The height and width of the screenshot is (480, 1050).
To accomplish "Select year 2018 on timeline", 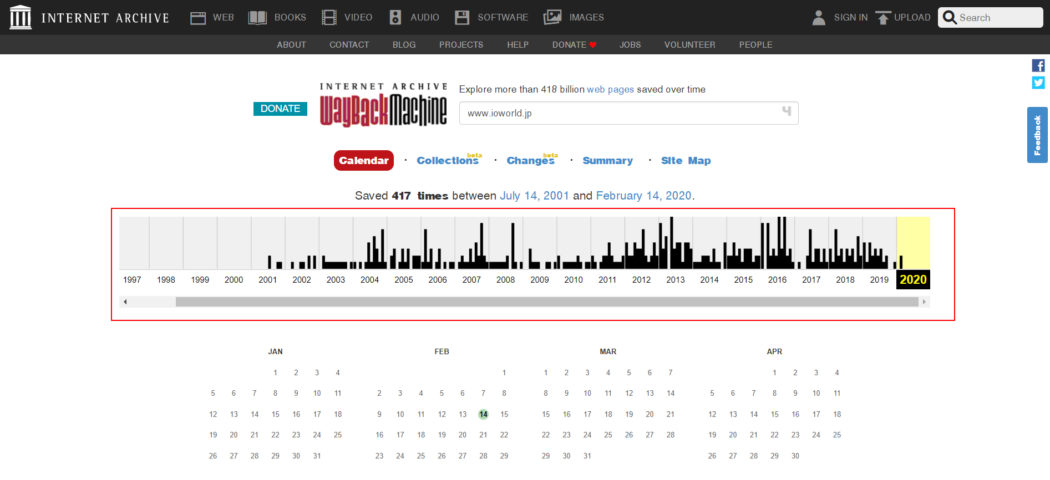I will tap(845, 280).
